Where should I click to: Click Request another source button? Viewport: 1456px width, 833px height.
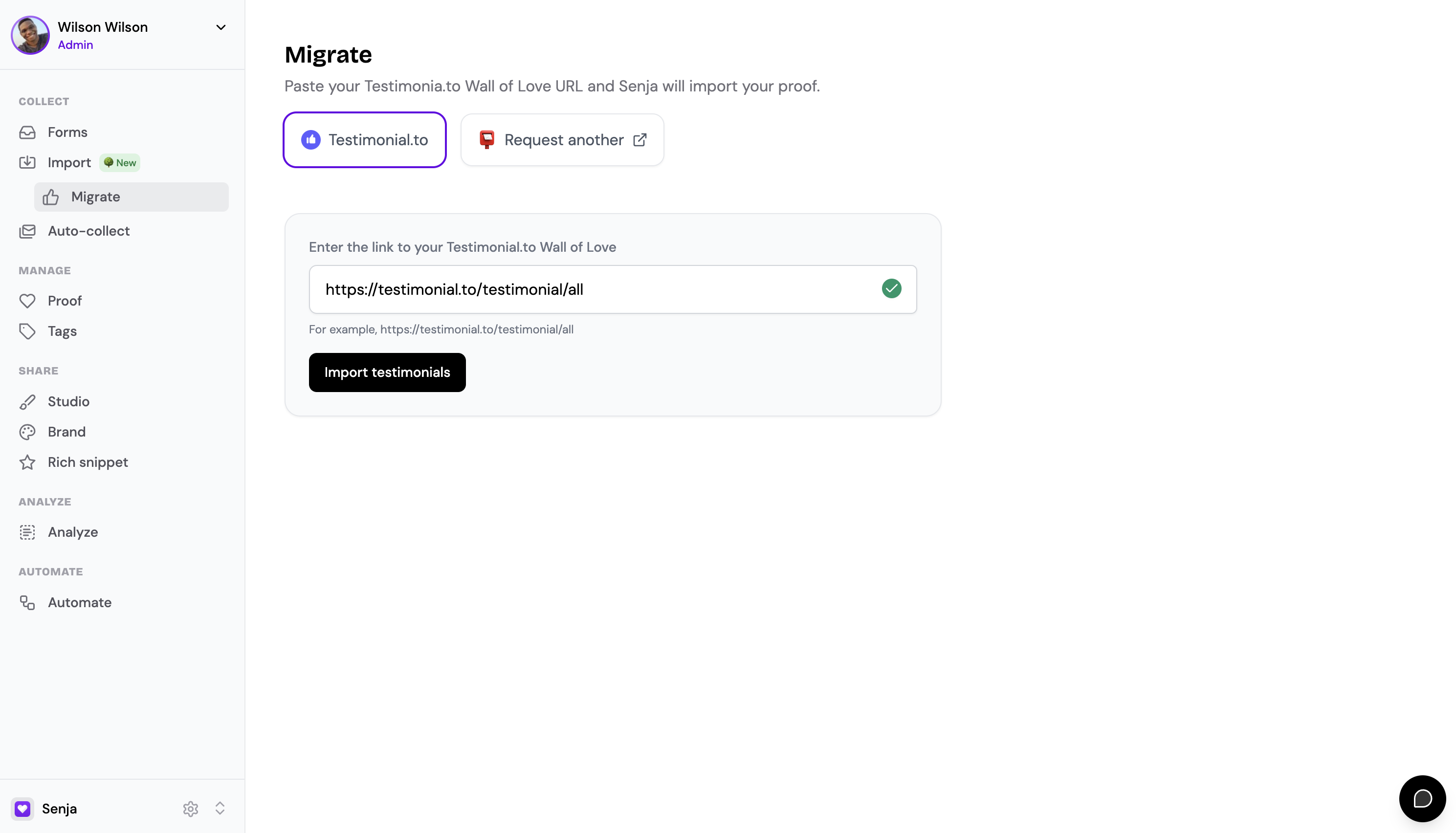click(562, 140)
